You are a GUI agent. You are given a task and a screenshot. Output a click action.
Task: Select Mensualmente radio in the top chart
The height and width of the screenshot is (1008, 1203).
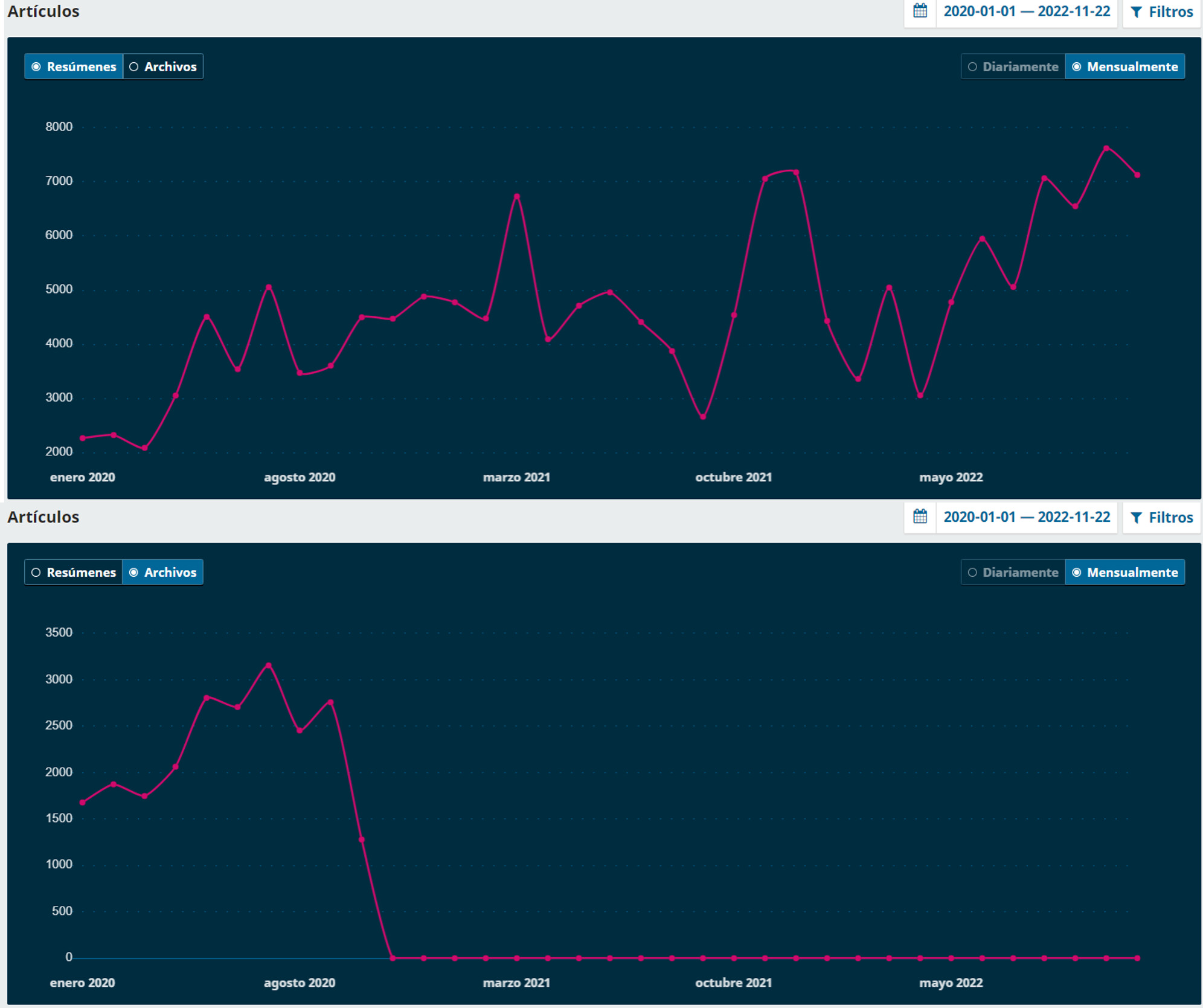pos(1125,66)
